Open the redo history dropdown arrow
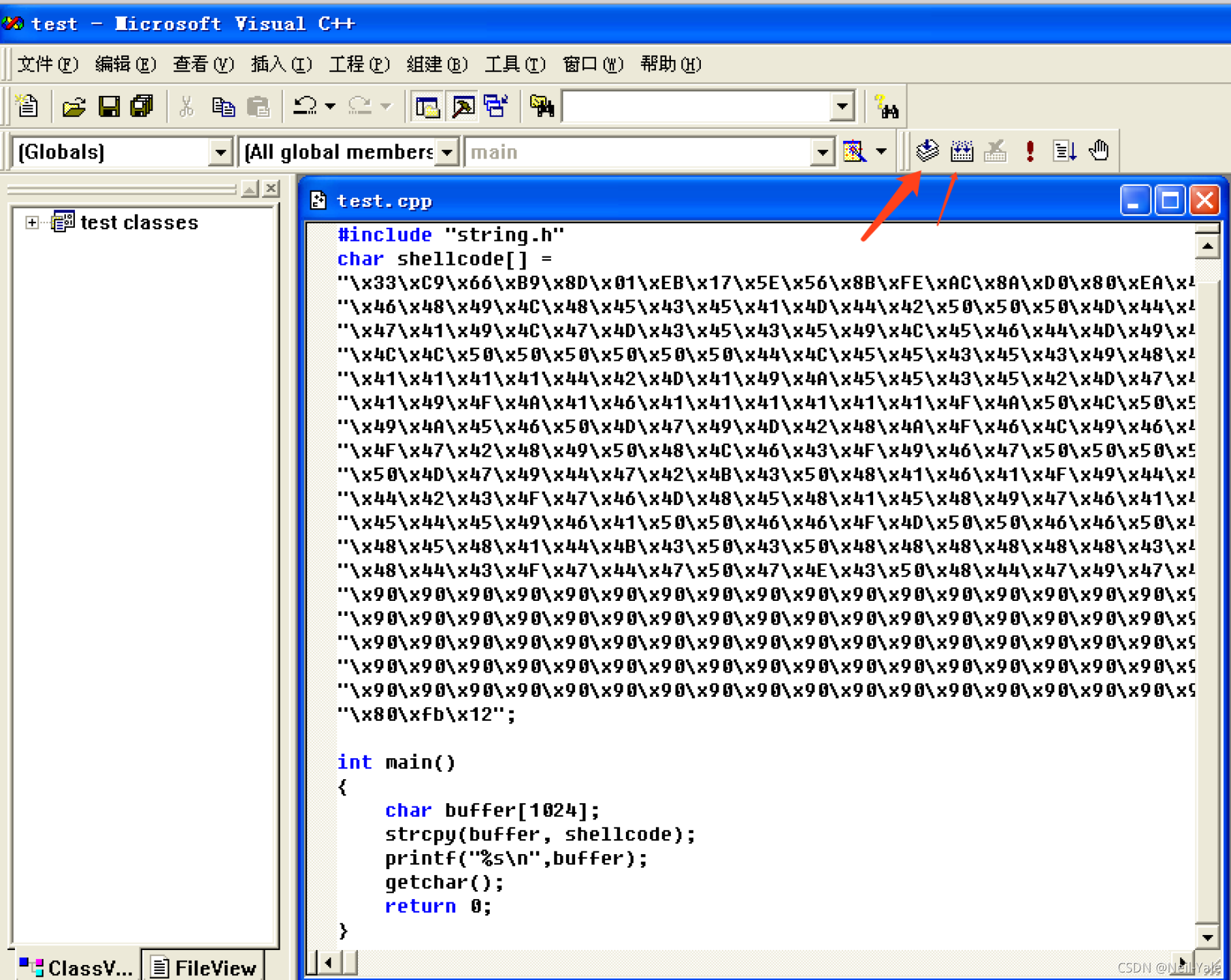This screenshot has height=980, width=1231. [386, 106]
